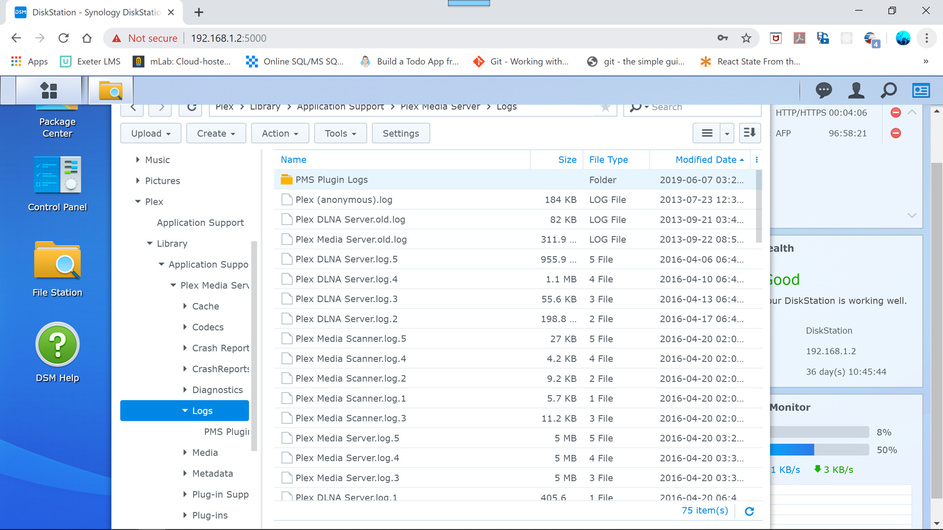943x530 pixels.
Task: Sort by Name column header
Action: coord(402,159)
